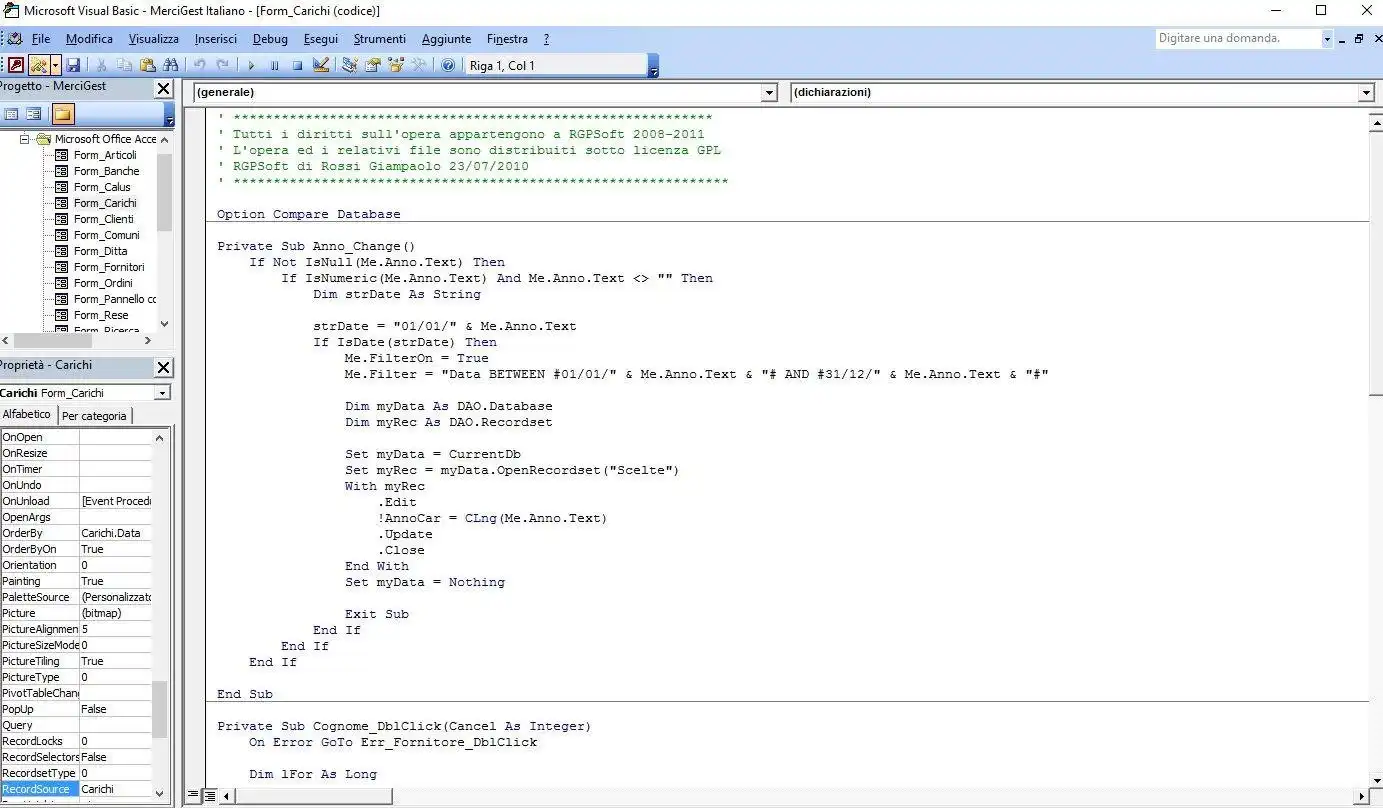Switch to Procedure View button at bottom-left of code

195,796
